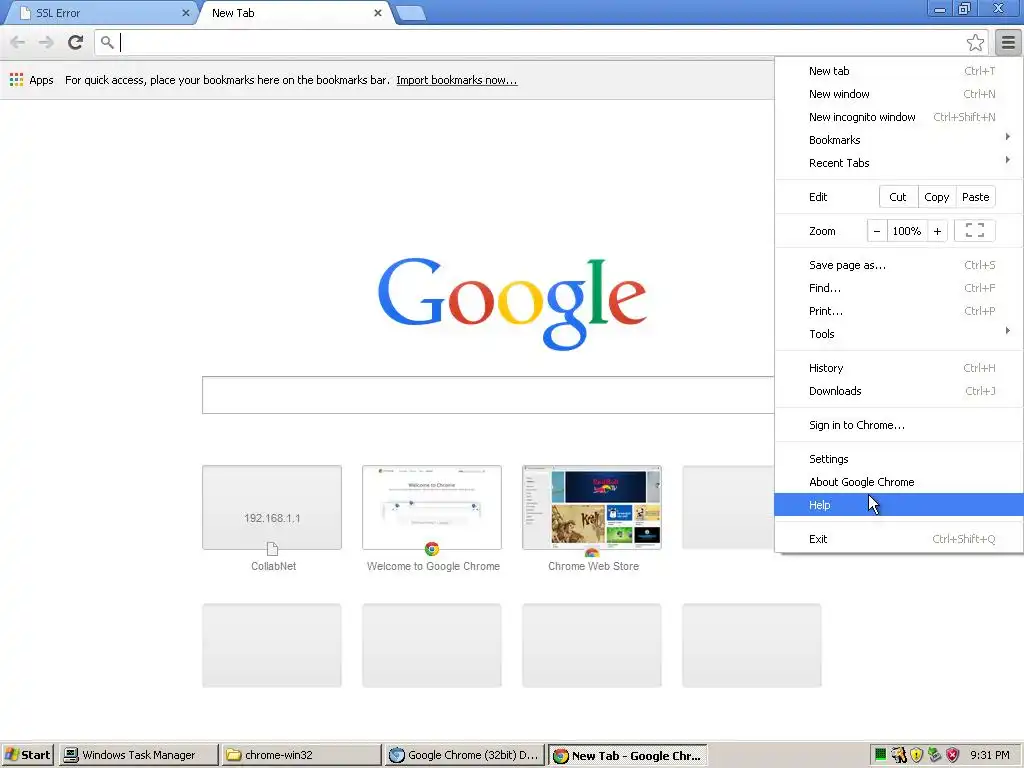Reload the page with the refresh icon
1024x768 pixels.
coord(75,42)
